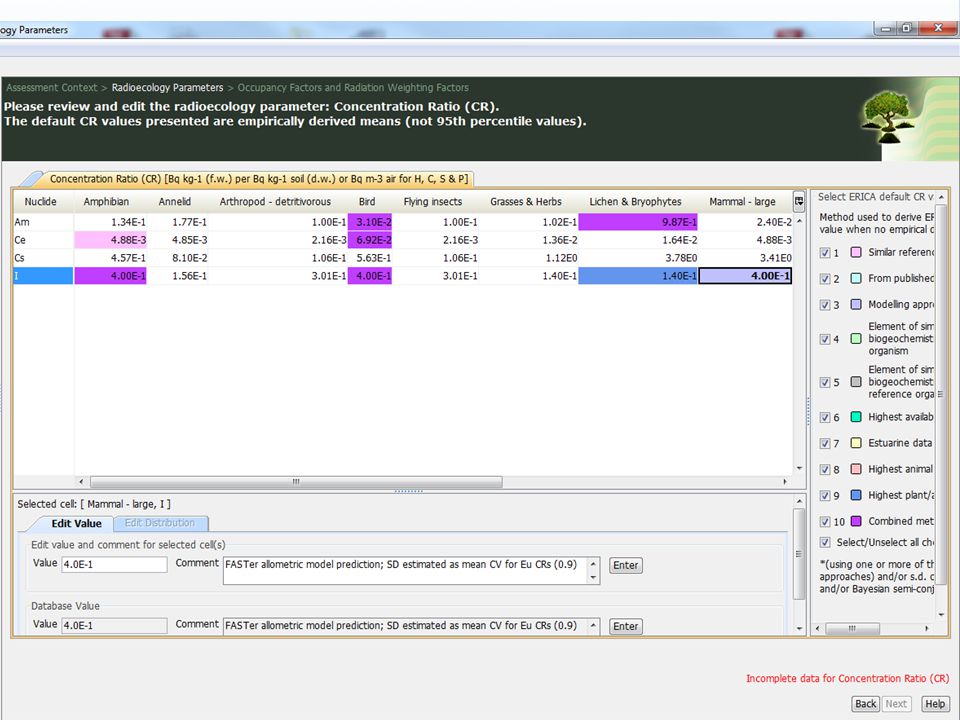Select Amphibian cell 4.88E-3 for Ce
960x720 pixels.
(110, 240)
